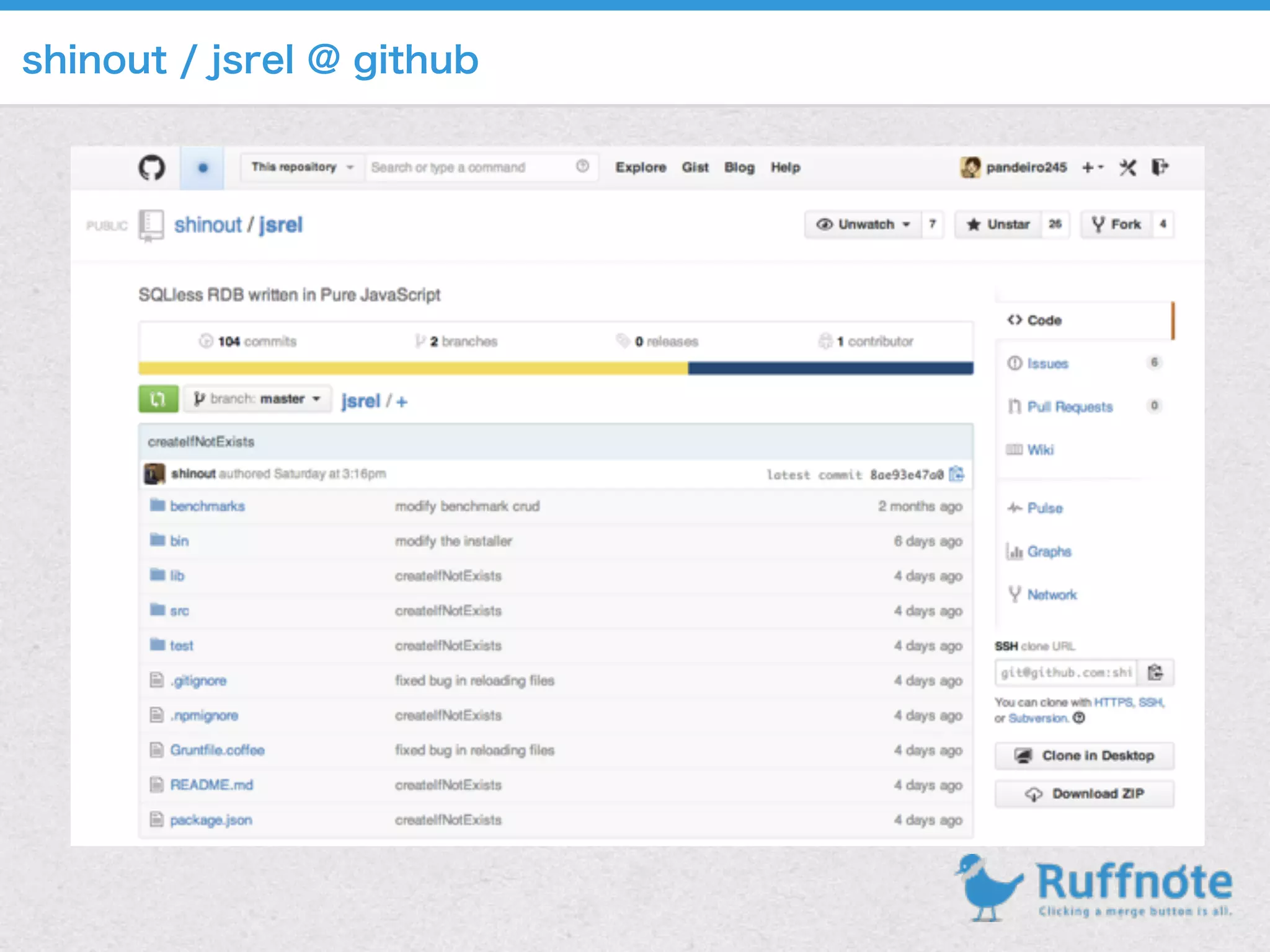This screenshot has height=952, width=1270.
Task: Open the 104 commits link
Action: (248, 342)
